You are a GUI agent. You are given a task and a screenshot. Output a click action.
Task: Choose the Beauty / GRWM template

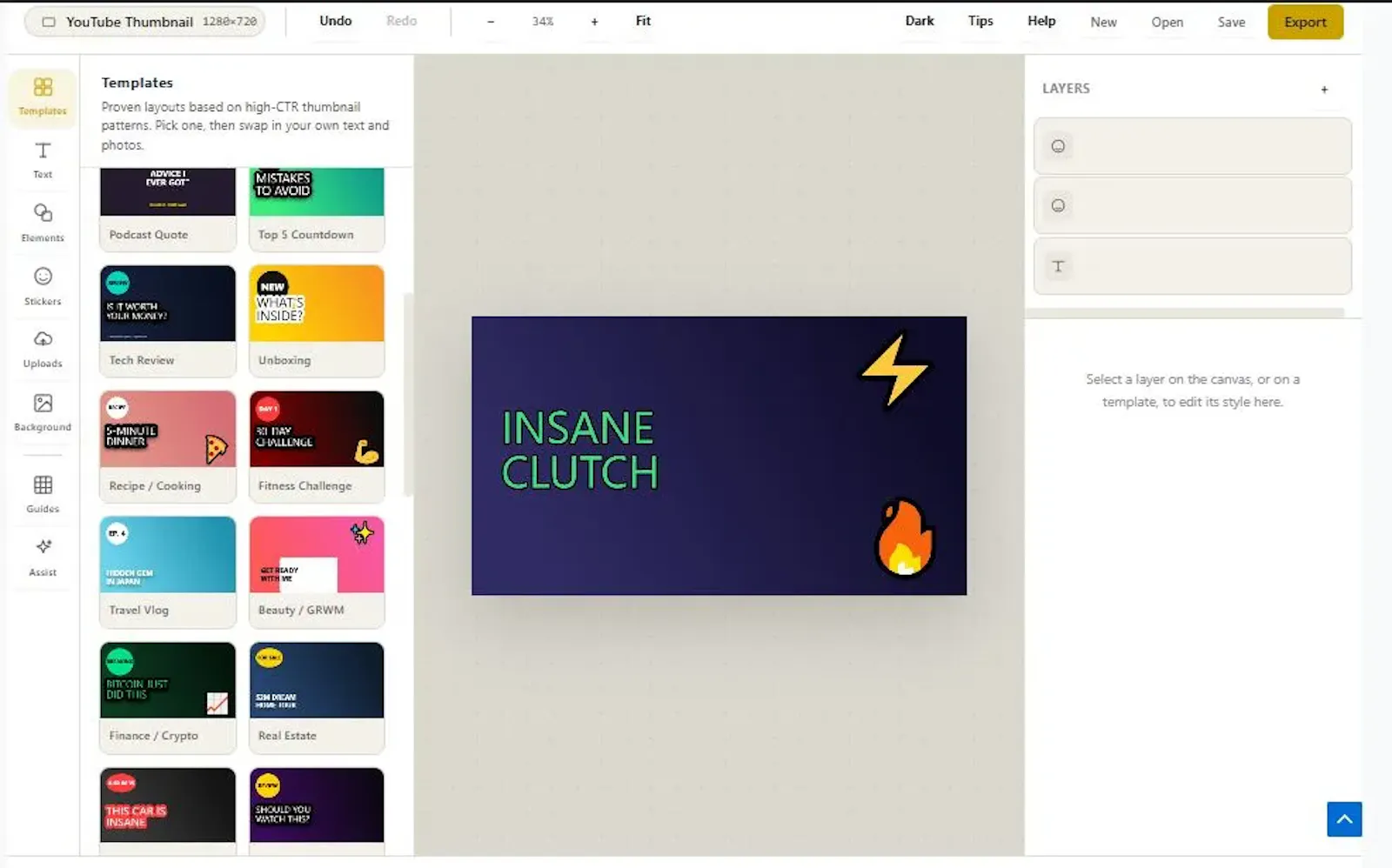click(x=317, y=571)
